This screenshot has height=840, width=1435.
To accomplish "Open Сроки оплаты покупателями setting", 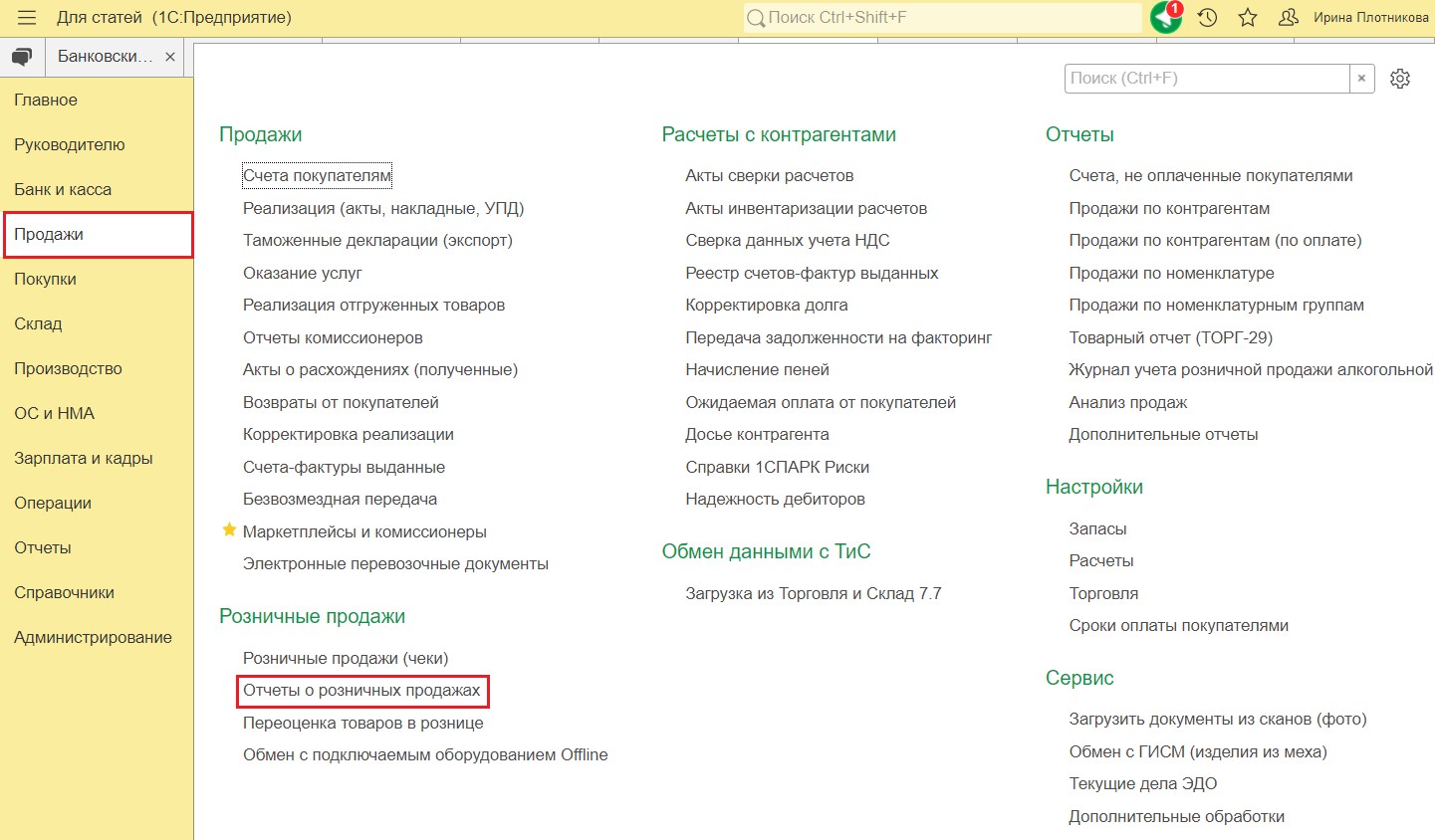I will click(x=1178, y=625).
